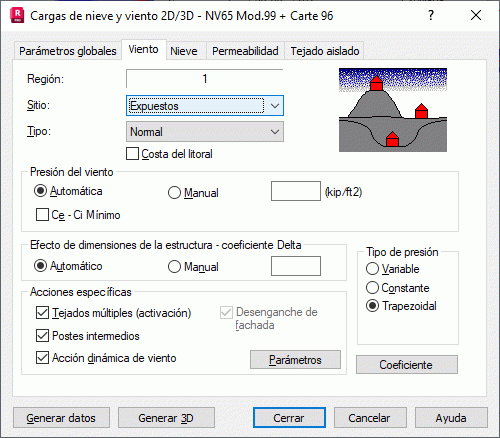The height and width of the screenshot is (438, 500).
Task: Toggle the Ce - Ci Mínimo checkbox
Action: tap(42, 215)
